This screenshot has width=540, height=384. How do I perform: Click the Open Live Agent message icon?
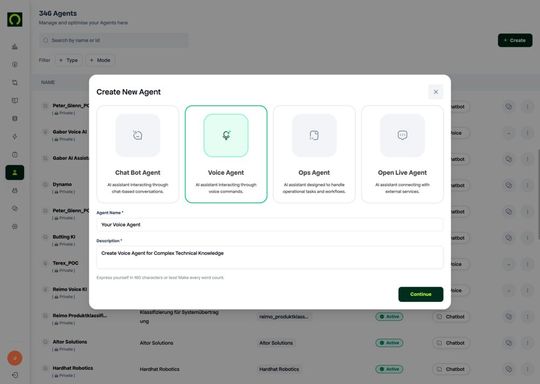[402, 135]
